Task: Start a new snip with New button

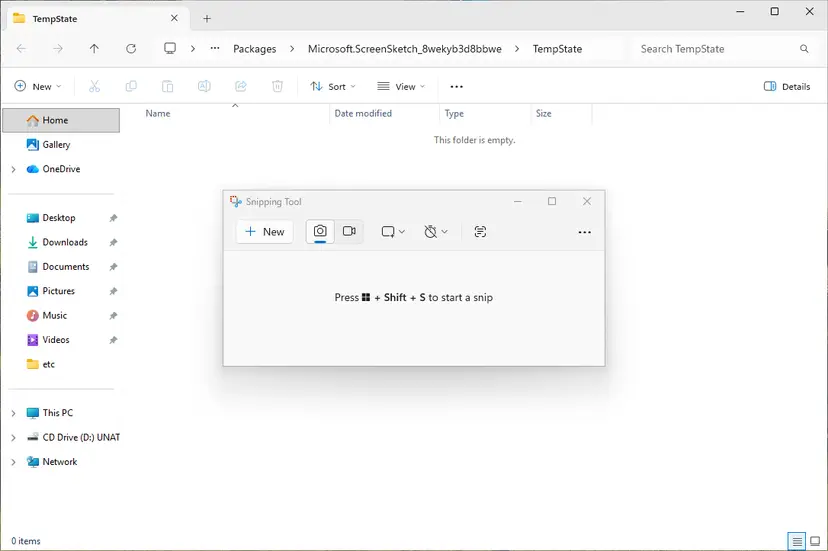Action: click(x=265, y=232)
